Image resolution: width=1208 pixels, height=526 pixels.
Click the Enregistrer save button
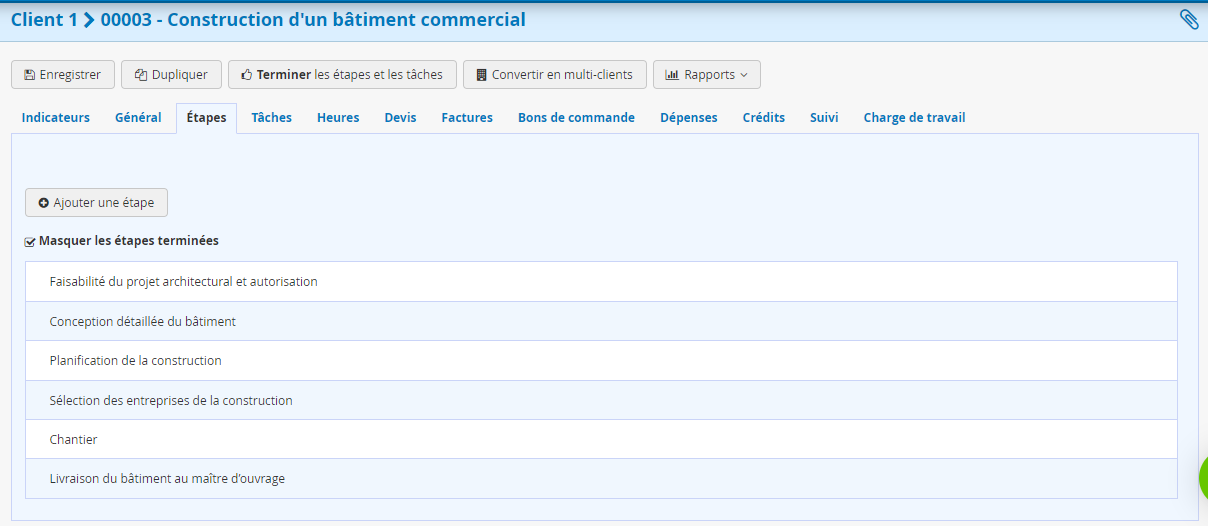pos(63,75)
